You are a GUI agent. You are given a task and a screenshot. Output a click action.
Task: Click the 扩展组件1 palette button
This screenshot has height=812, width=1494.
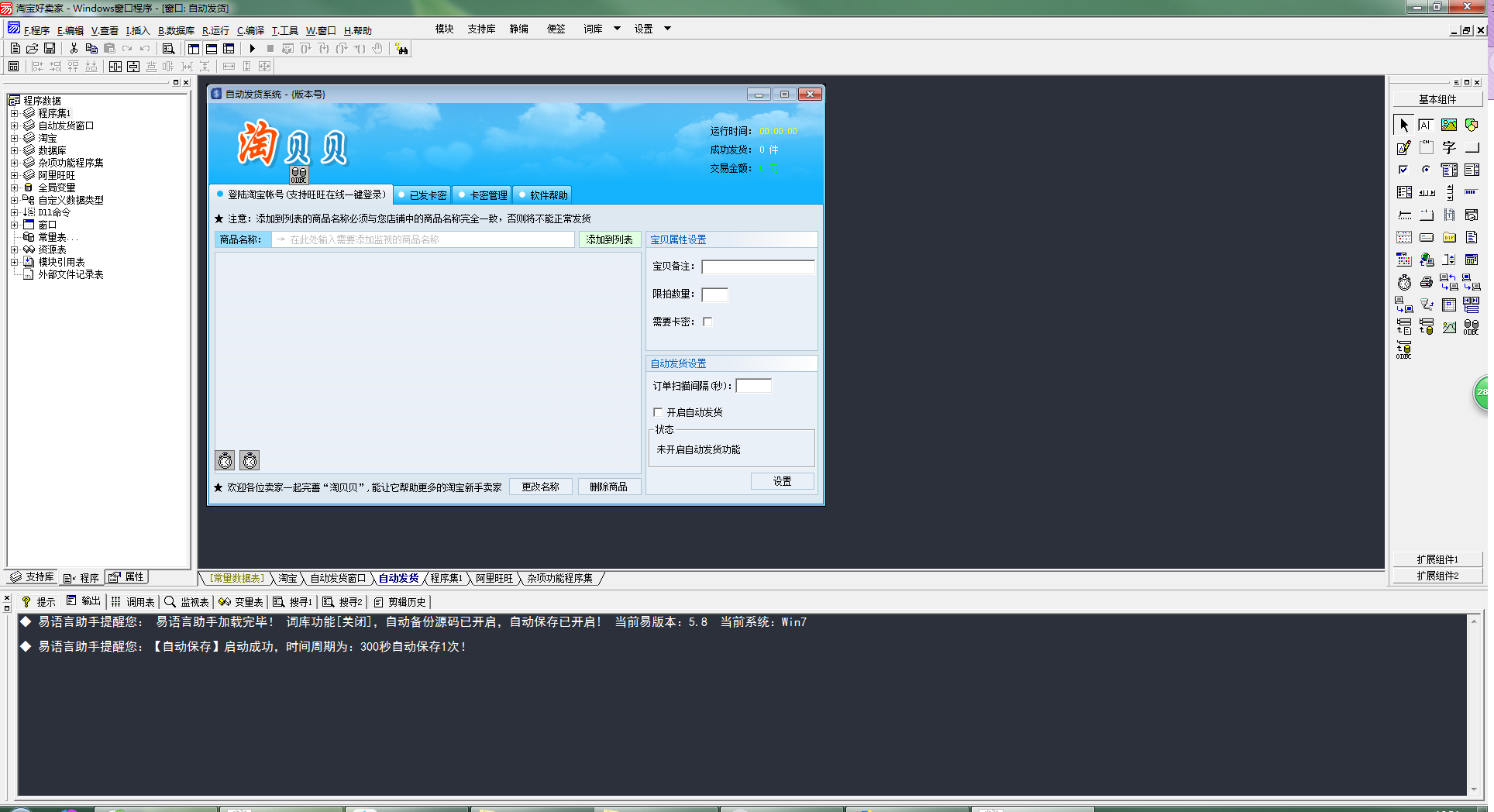[1437, 559]
